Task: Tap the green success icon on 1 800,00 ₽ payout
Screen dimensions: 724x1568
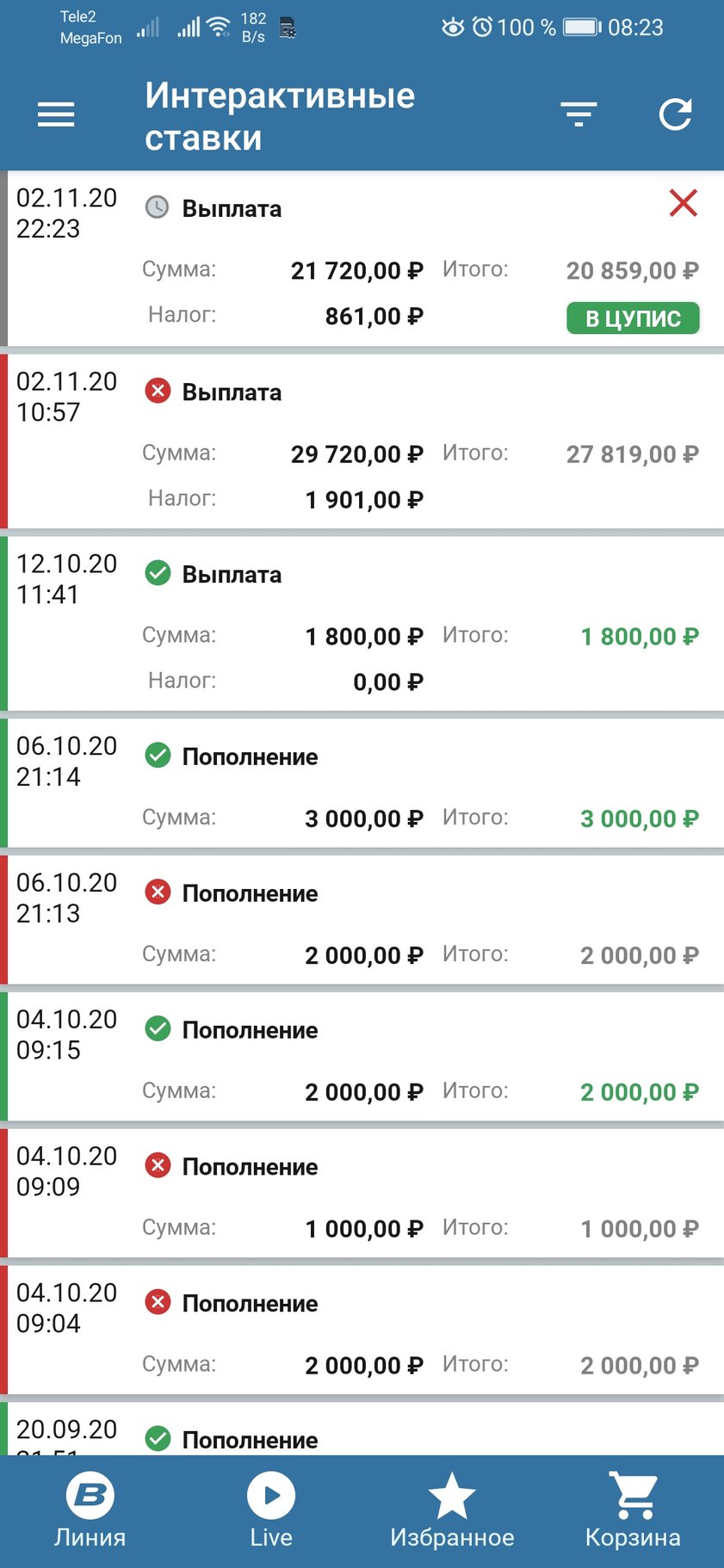Action: point(158,573)
